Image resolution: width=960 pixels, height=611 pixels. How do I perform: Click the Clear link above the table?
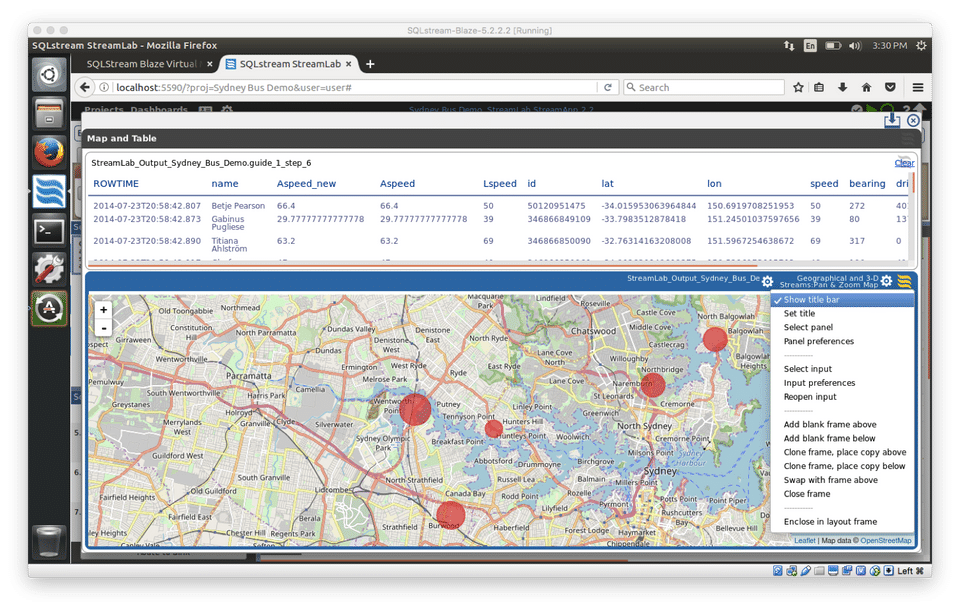point(904,163)
